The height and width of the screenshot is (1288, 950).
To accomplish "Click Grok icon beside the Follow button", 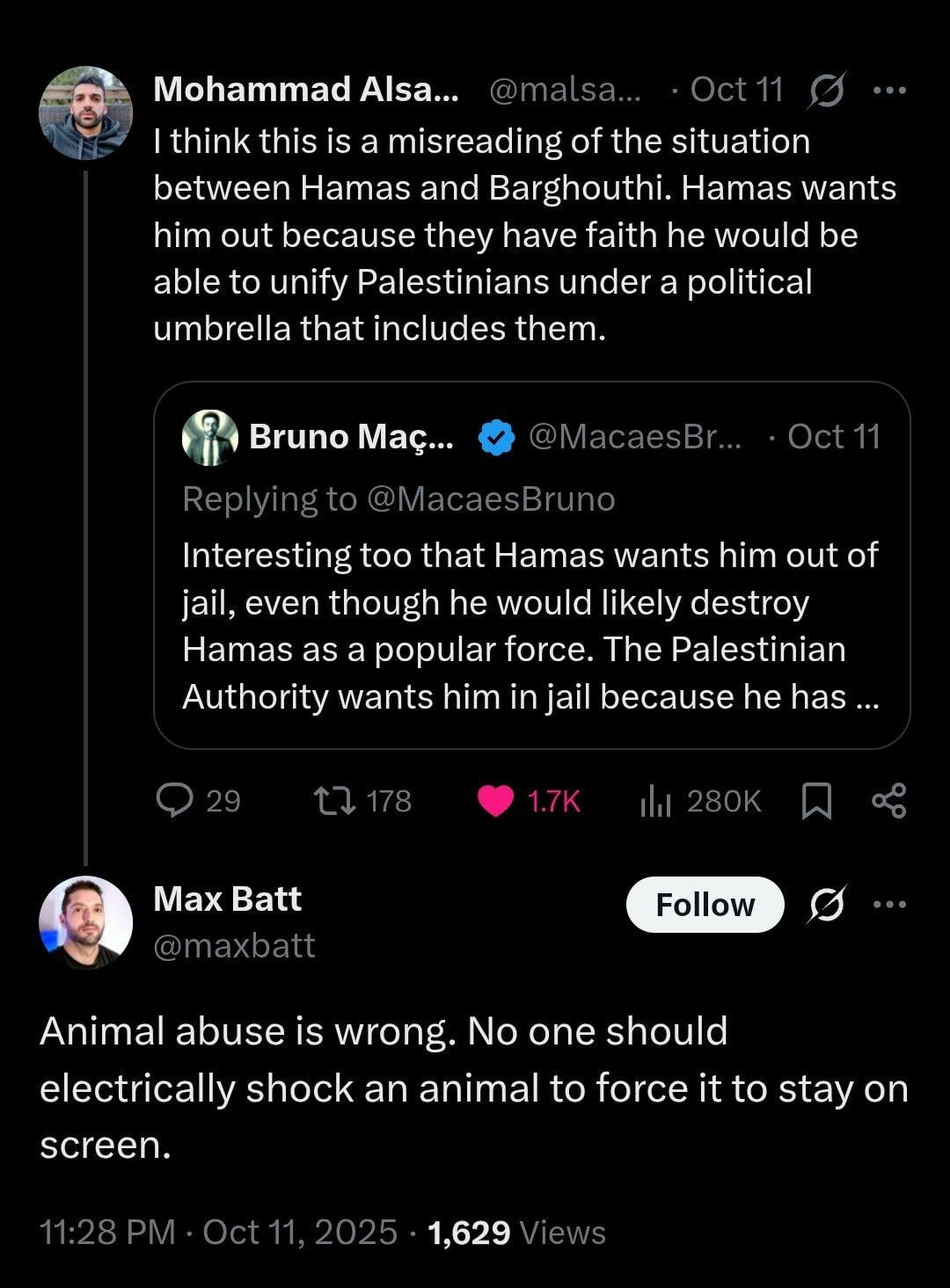I will pos(826,905).
